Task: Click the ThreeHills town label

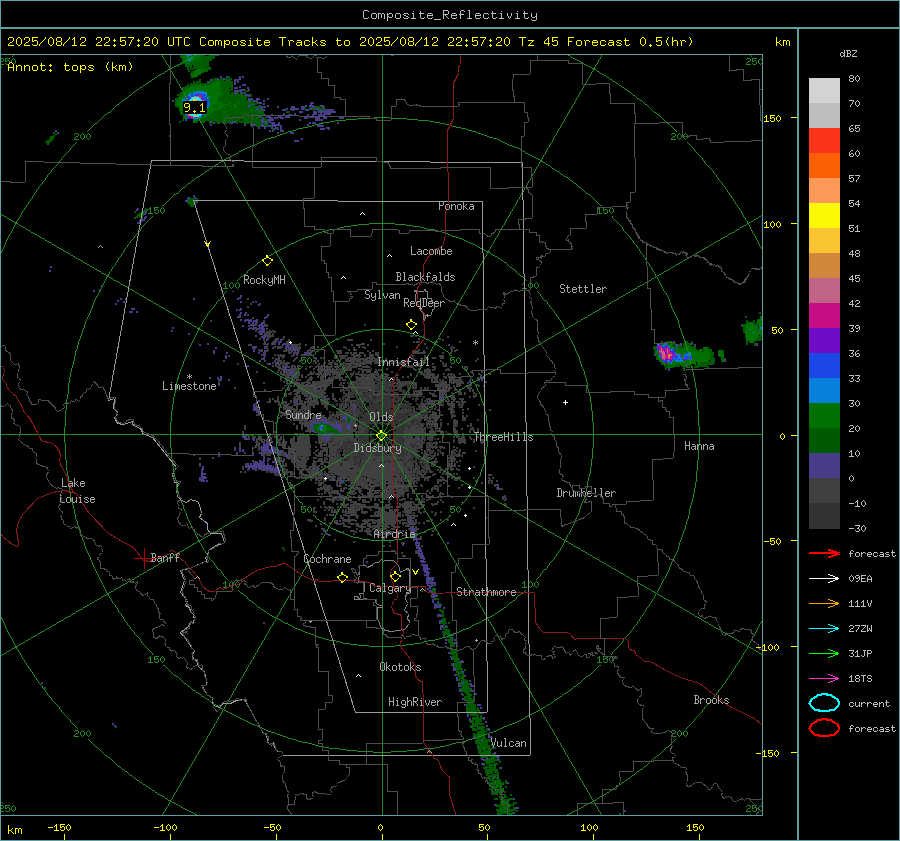Action: click(503, 437)
